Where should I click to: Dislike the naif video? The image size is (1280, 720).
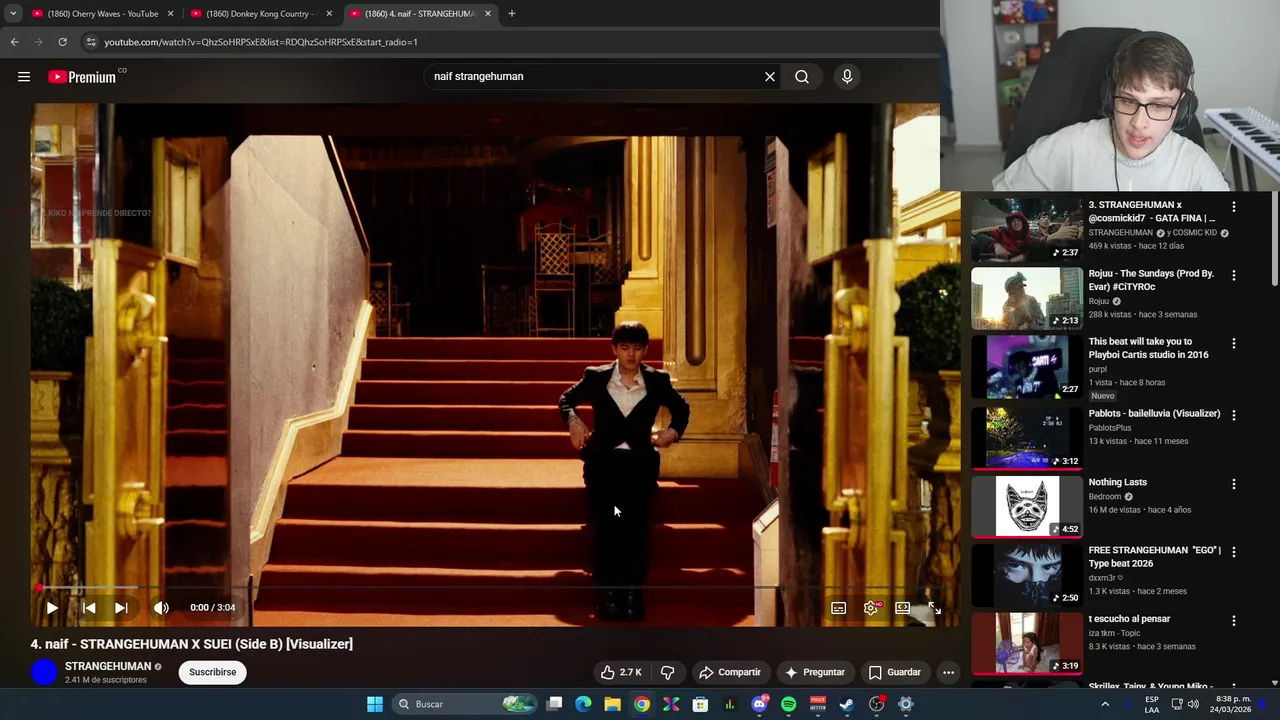pos(668,672)
